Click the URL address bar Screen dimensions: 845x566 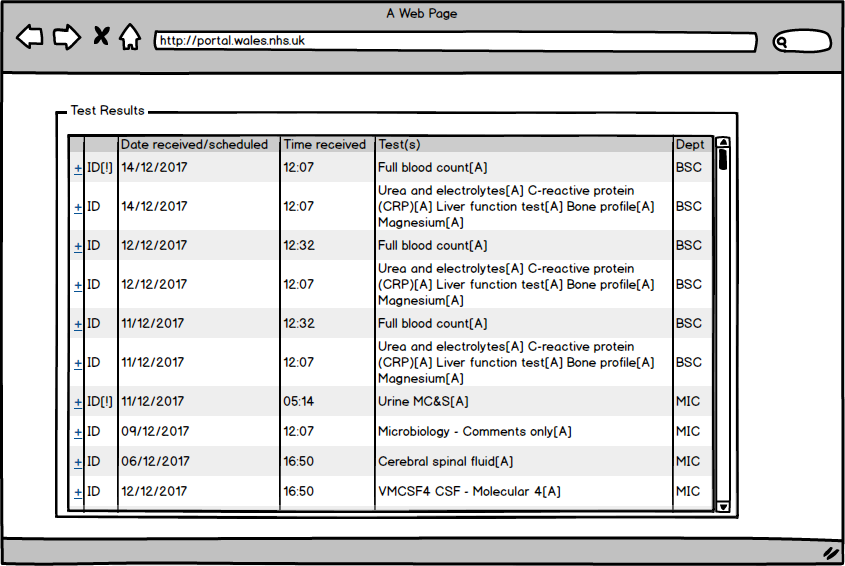pos(455,42)
